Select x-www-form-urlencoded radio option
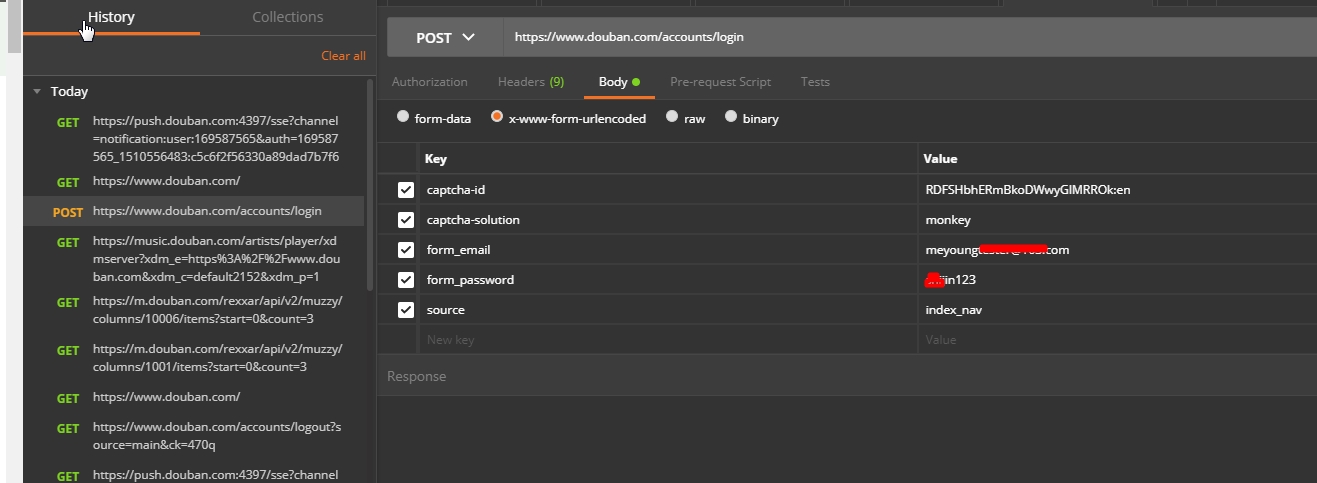The width and height of the screenshot is (1317, 483). click(x=497, y=117)
